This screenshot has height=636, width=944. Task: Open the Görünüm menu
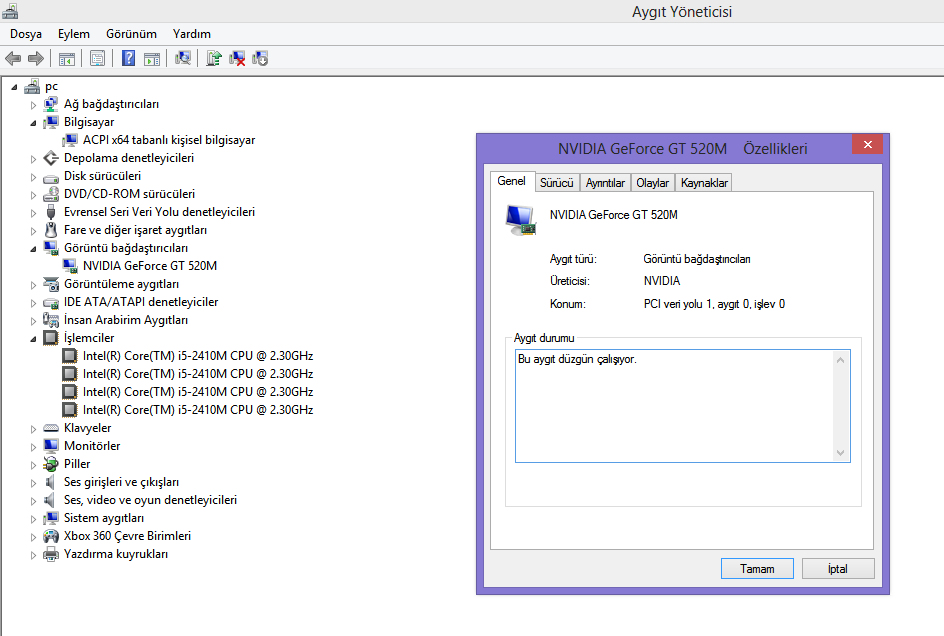click(131, 34)
